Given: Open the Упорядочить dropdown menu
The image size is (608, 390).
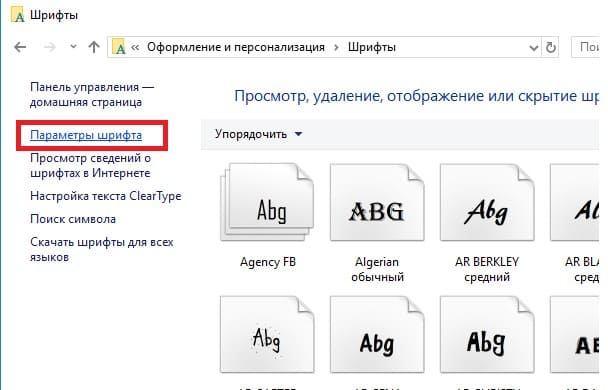Looking at the screenshot, I should tap(258, 134).
